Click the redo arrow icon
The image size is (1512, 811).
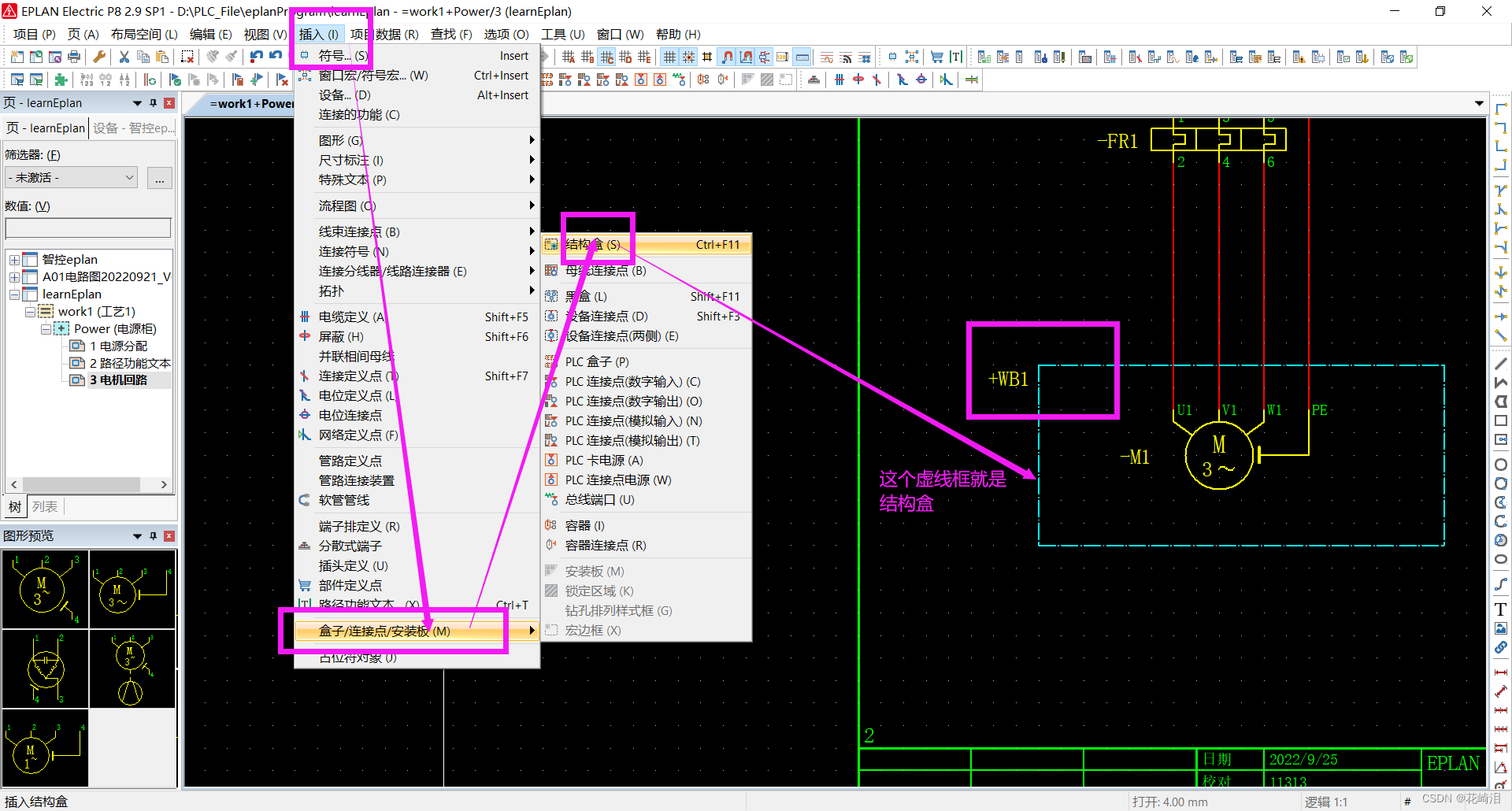(x=276, y=57)
